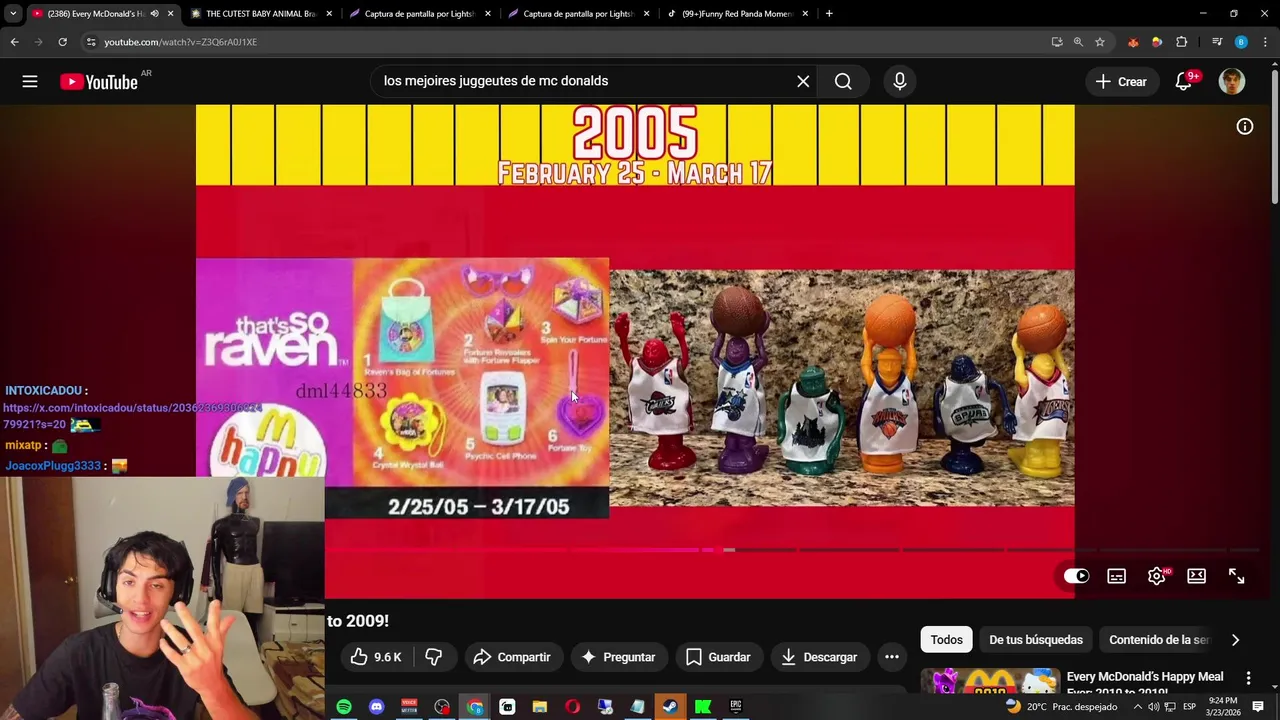This screenshot has height=720, width=1280.
Task: Switch the player to theater mode
Action: 1197,576
